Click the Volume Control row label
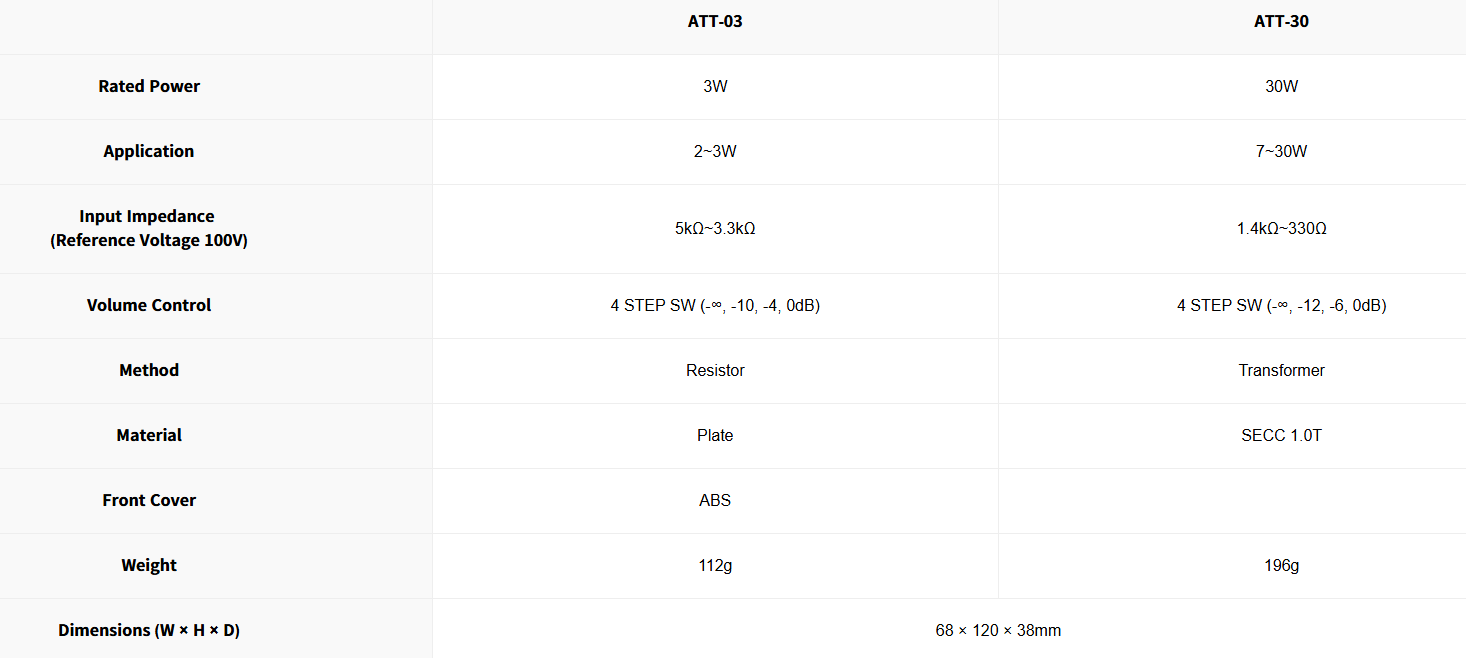Screen dimensions: 1466x658 149,305
